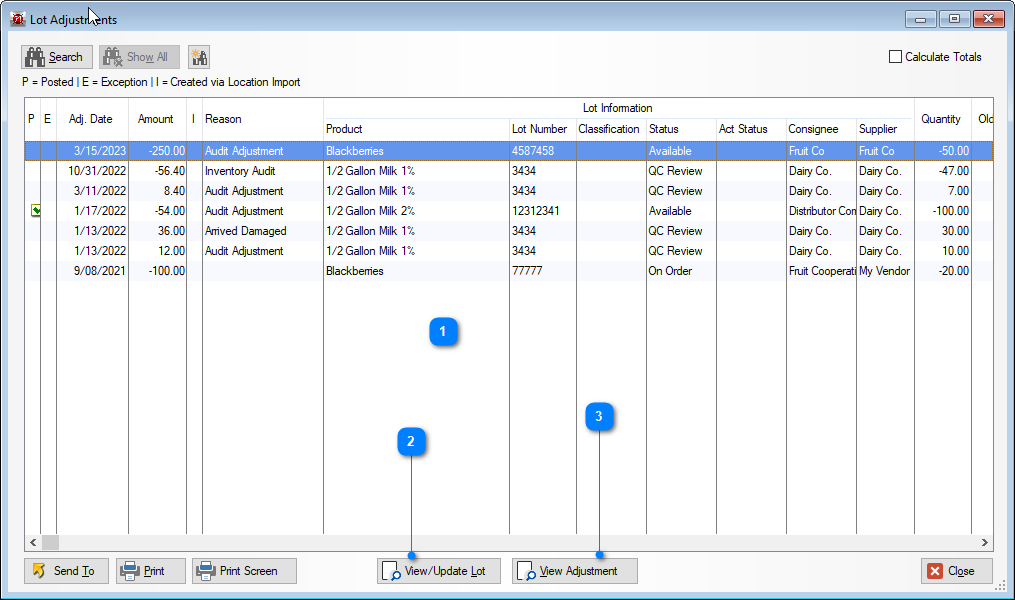Click lot number 77777
Screen dimensions: 1015x600
542,271
